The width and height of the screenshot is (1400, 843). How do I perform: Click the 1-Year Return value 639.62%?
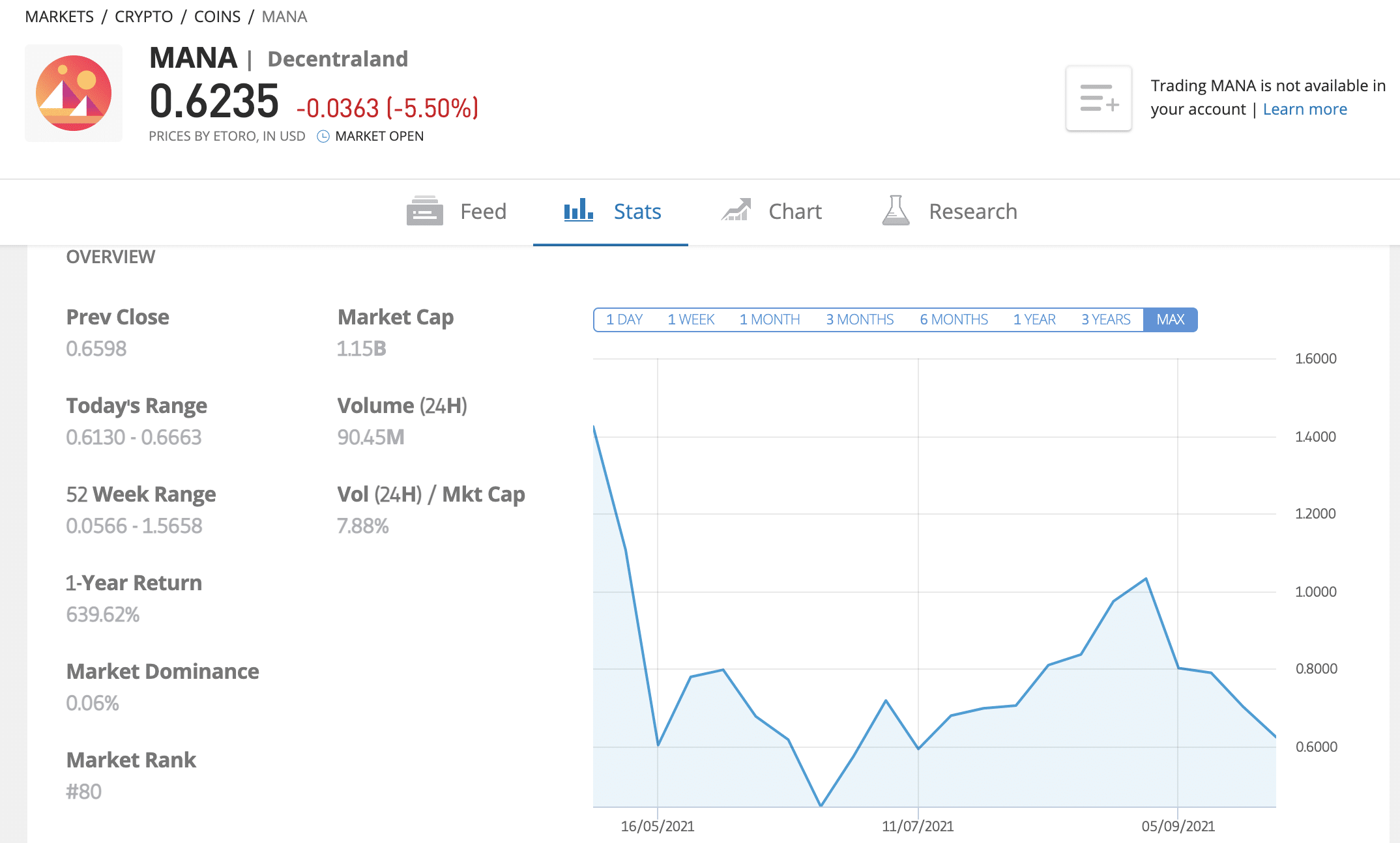(103, 614)
